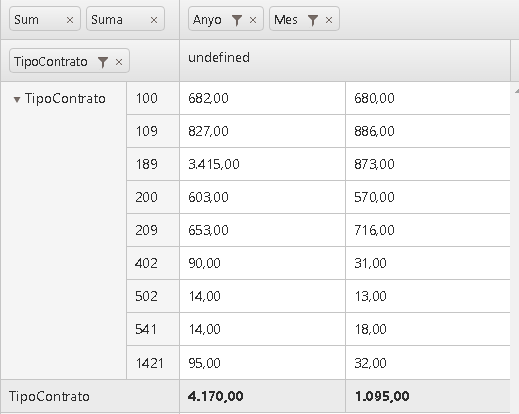
Task: Open the Anyo filter funnel
Action: (x=237, y=20)
